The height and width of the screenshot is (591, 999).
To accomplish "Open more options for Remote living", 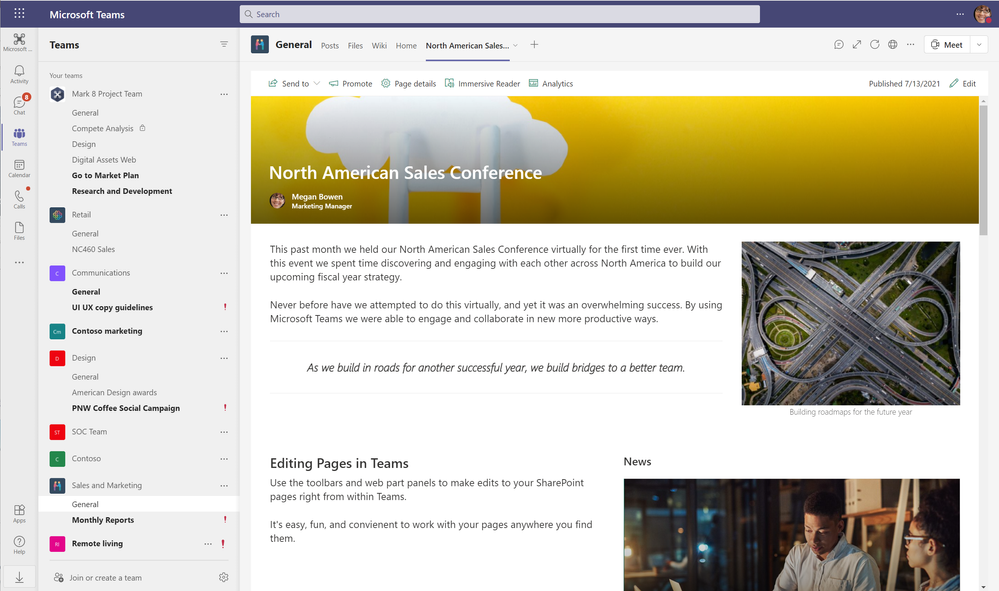I will tap(208, 543).
